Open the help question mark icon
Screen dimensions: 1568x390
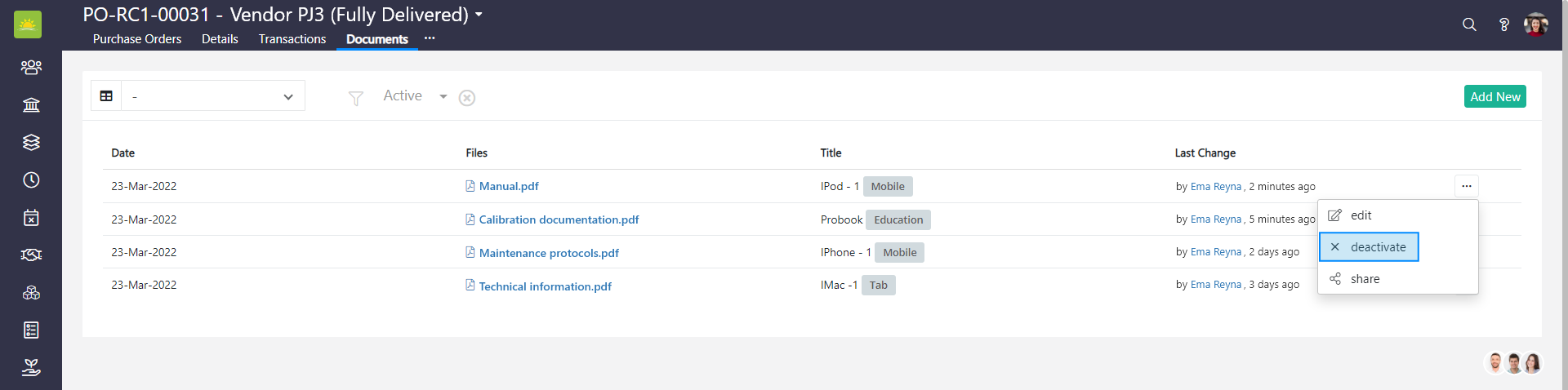tap(1503, 24)
